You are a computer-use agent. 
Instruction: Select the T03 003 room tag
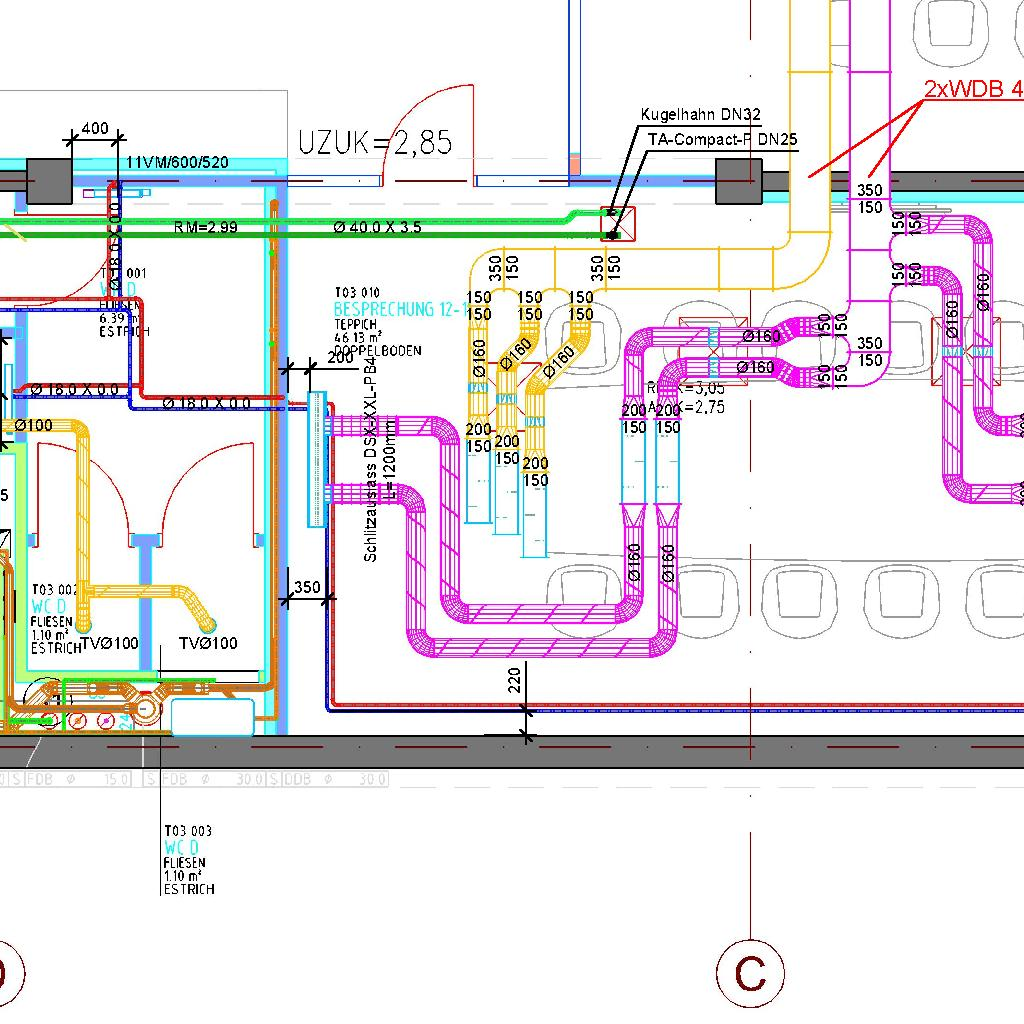click(188, 831)
